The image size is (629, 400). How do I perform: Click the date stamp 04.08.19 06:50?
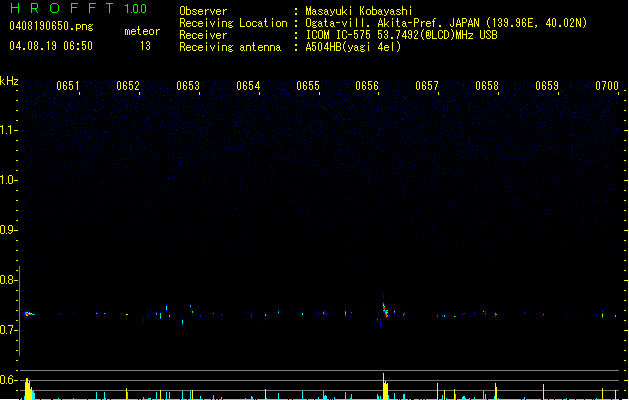(51, 46)
